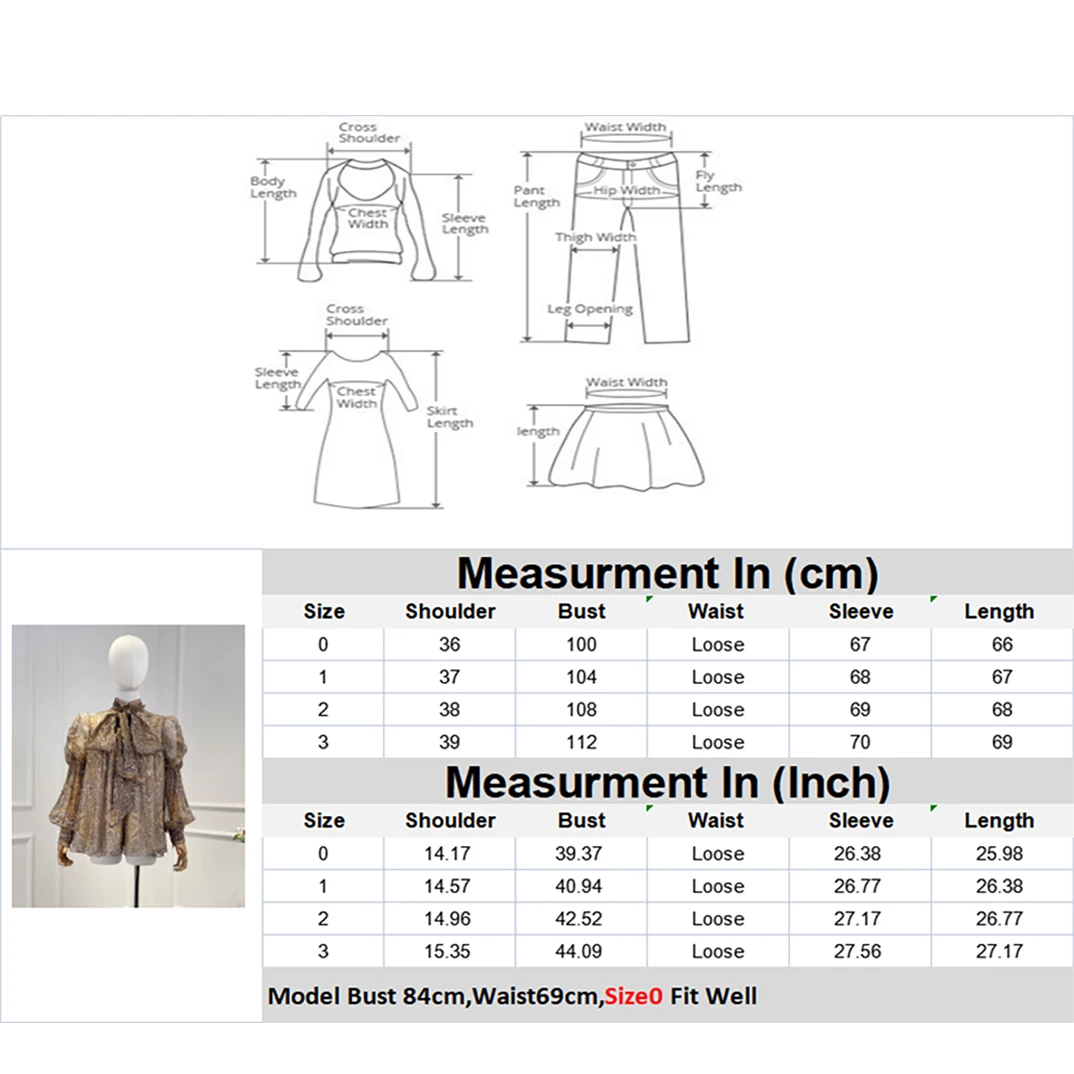The image size is (1074, 1074).
Task: Select length value 66 for size 0
Action: (1002, 645)
